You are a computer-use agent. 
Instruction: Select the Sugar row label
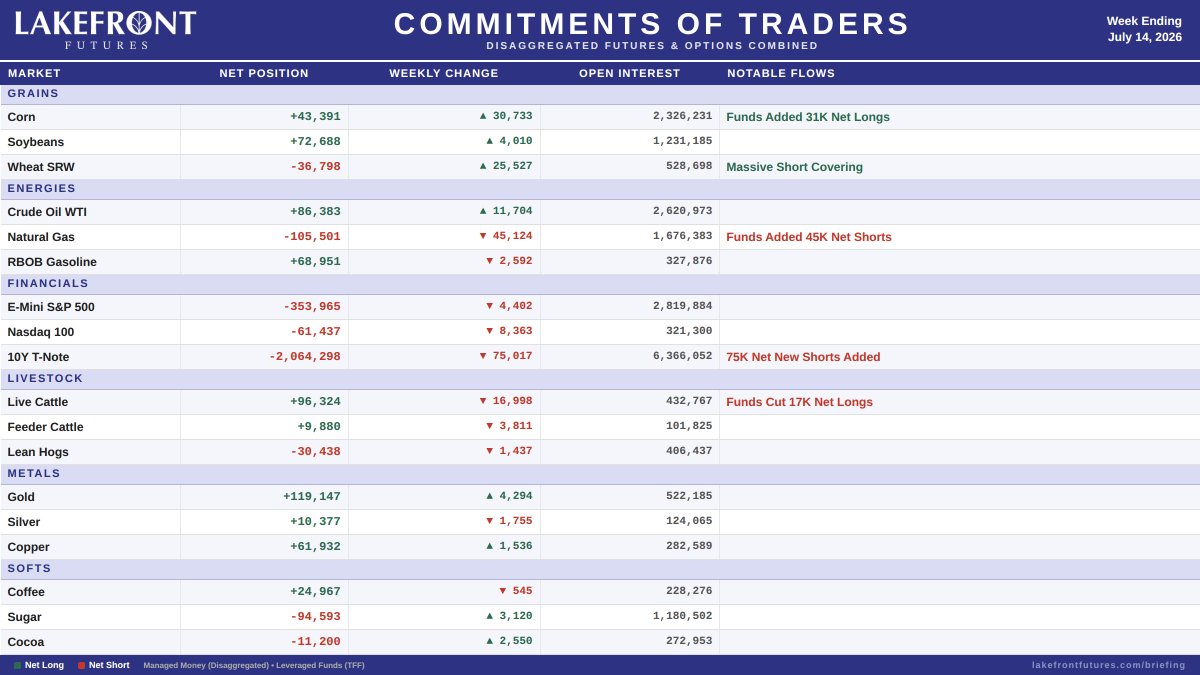[24, 617]
